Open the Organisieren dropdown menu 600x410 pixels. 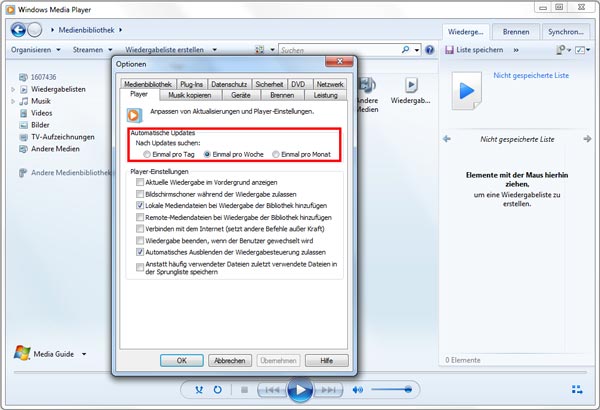tap(36, 50)
